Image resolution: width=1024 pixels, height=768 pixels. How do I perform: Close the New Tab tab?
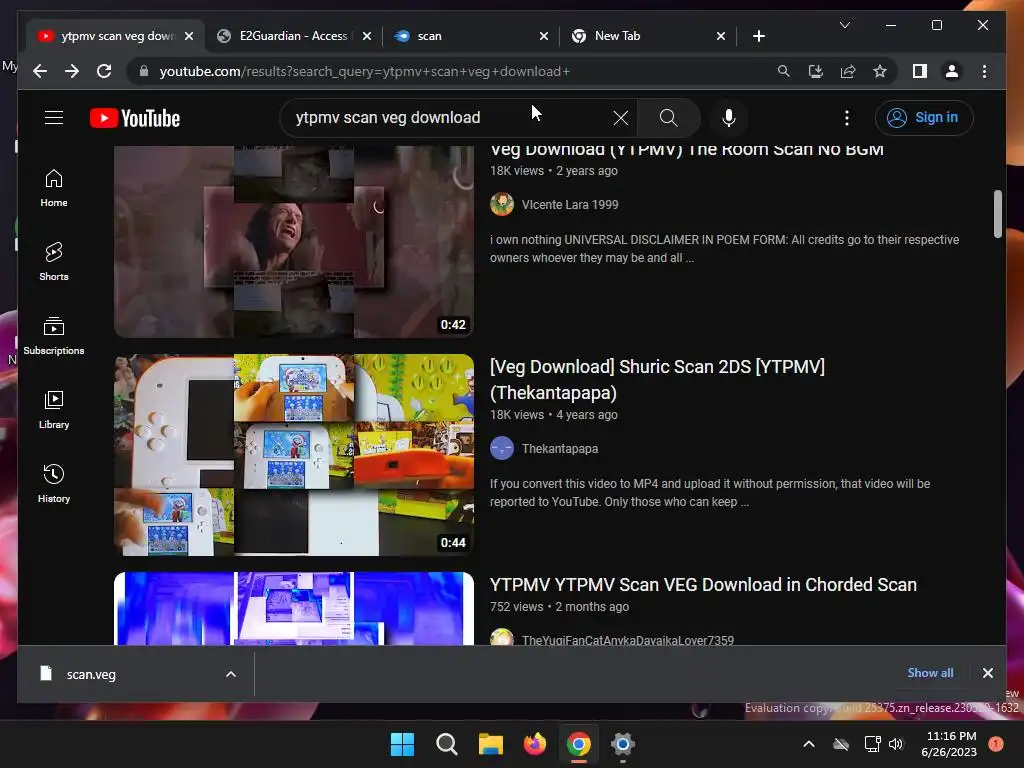721,36
